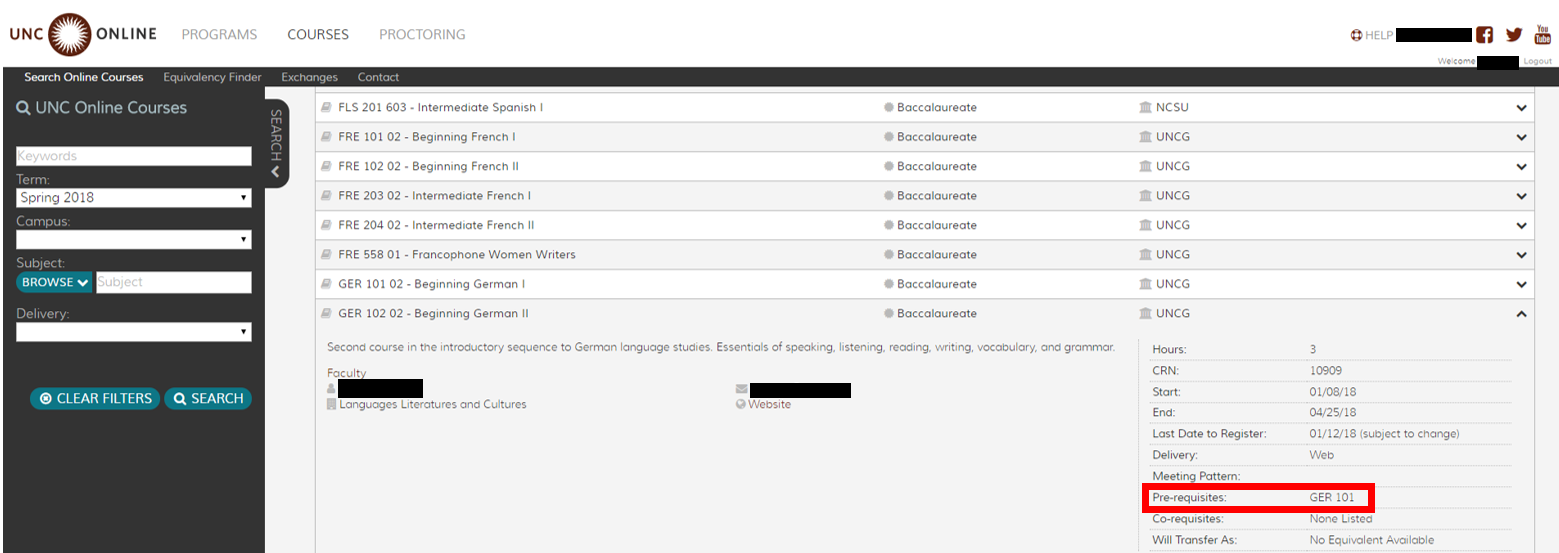Click the UNC Online sunburst logo
The image size is (1559, 553).
[68, 34]
